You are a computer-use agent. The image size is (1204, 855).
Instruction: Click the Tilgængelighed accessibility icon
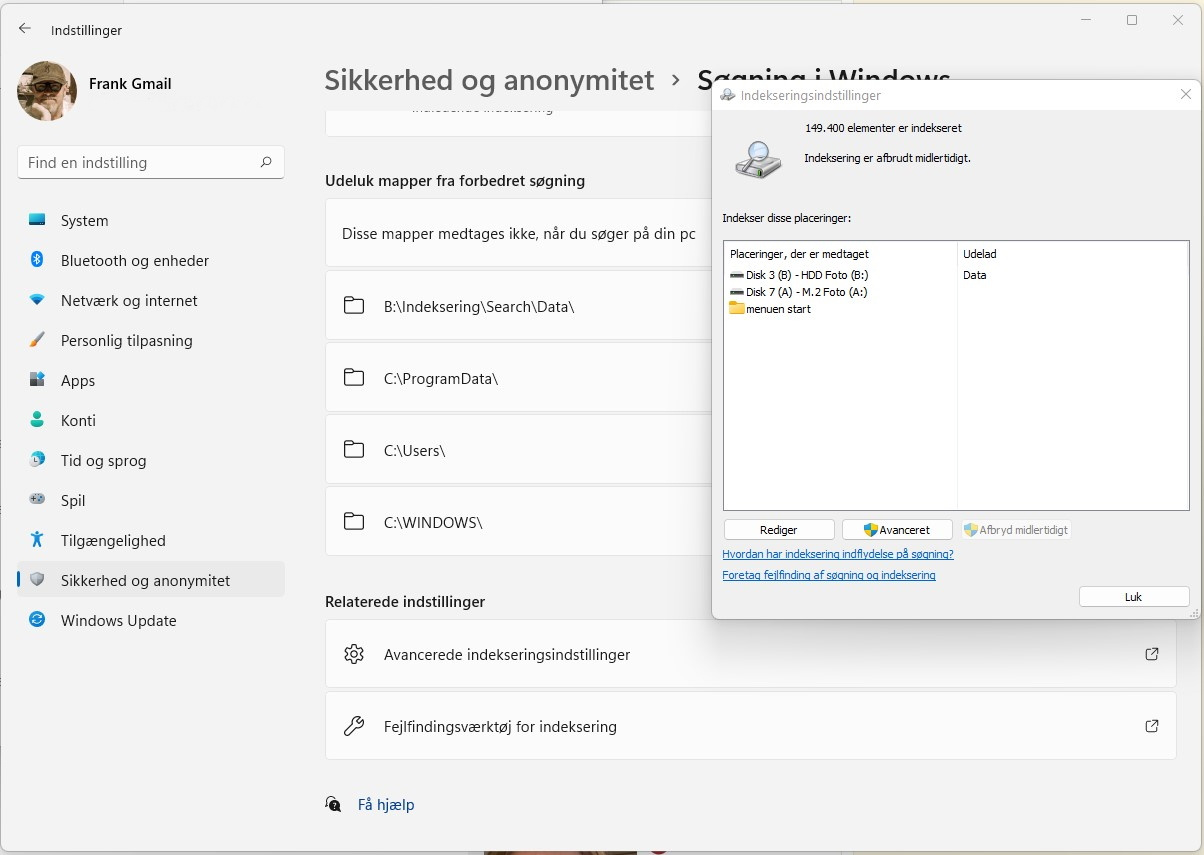[x=37, y=540]
